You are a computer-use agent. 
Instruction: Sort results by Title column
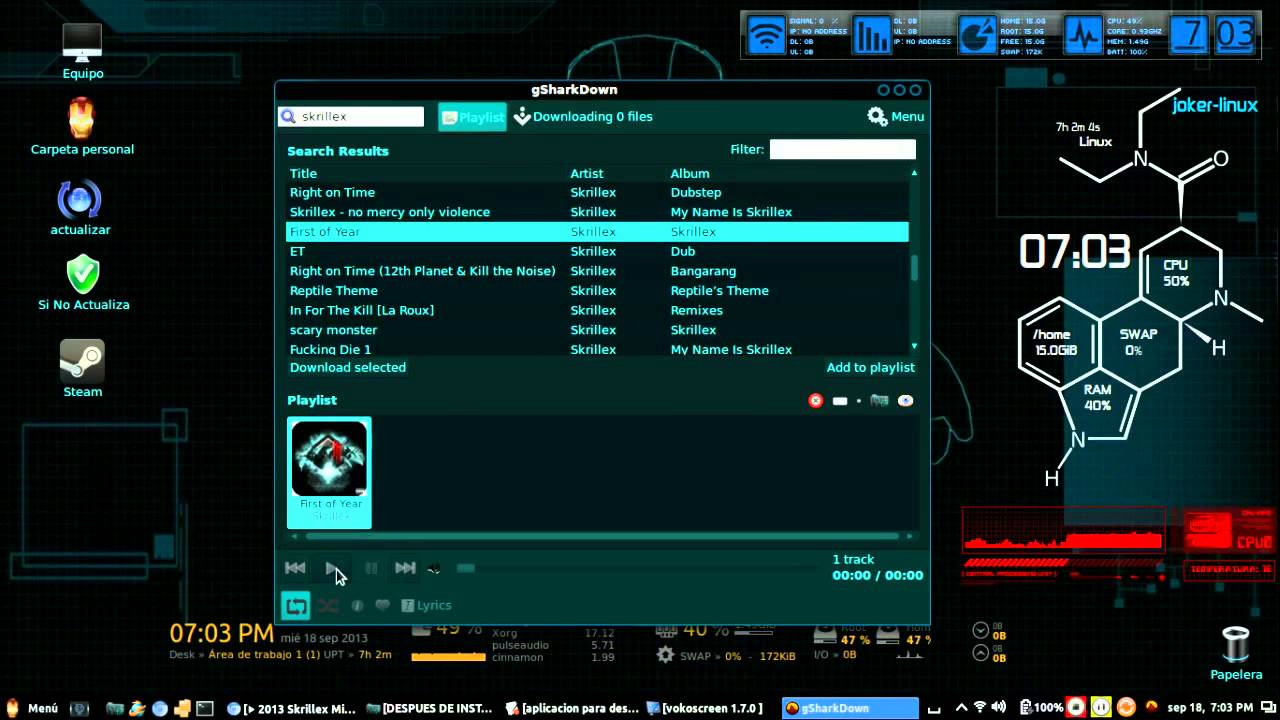[303, 173]
